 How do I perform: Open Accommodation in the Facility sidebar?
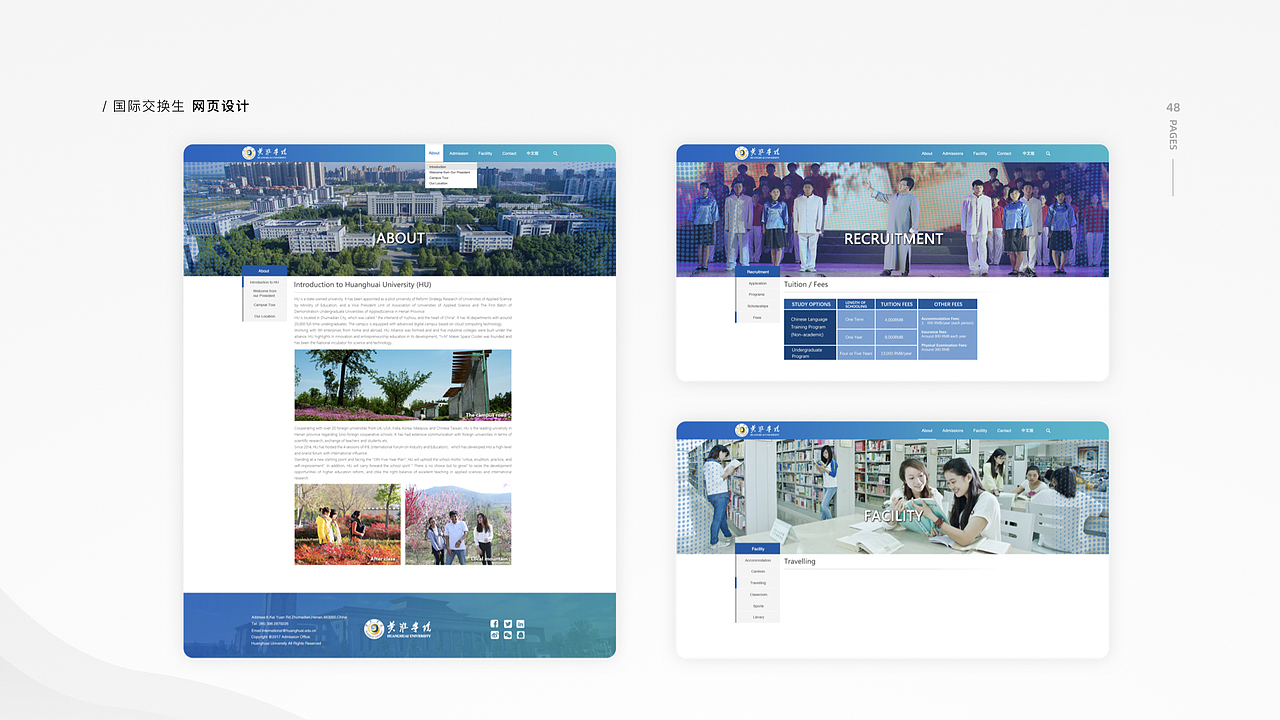(x=758, y=560)
